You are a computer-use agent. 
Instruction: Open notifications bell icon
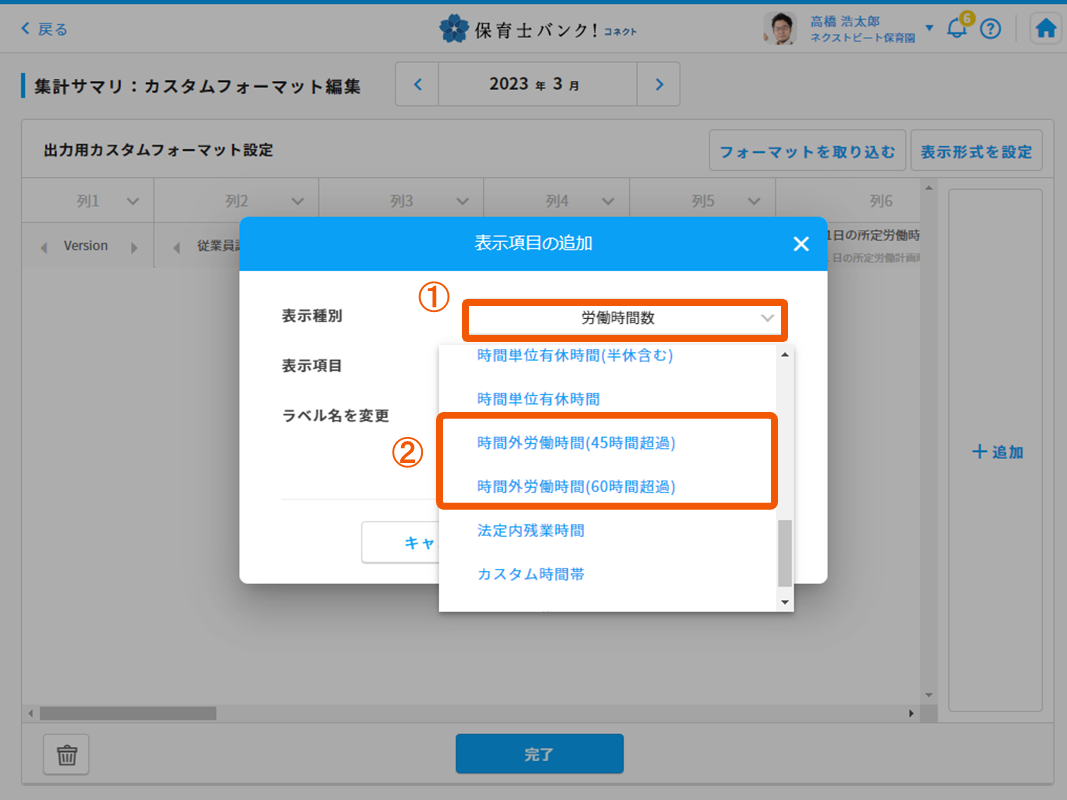coord(957,29)
